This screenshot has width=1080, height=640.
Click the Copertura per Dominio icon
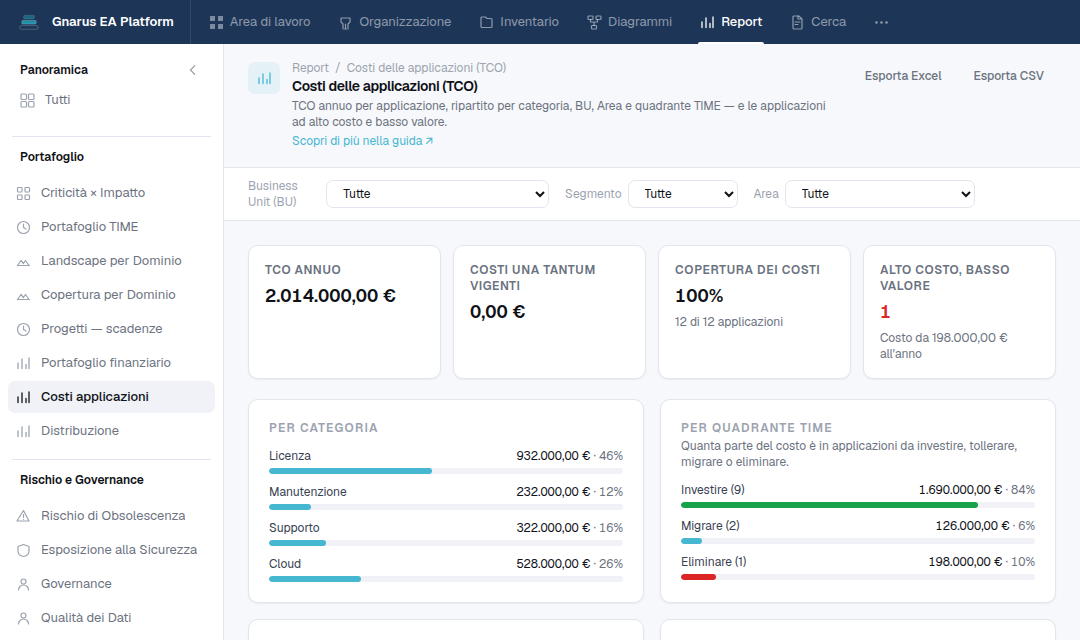[x=23, y=296]
